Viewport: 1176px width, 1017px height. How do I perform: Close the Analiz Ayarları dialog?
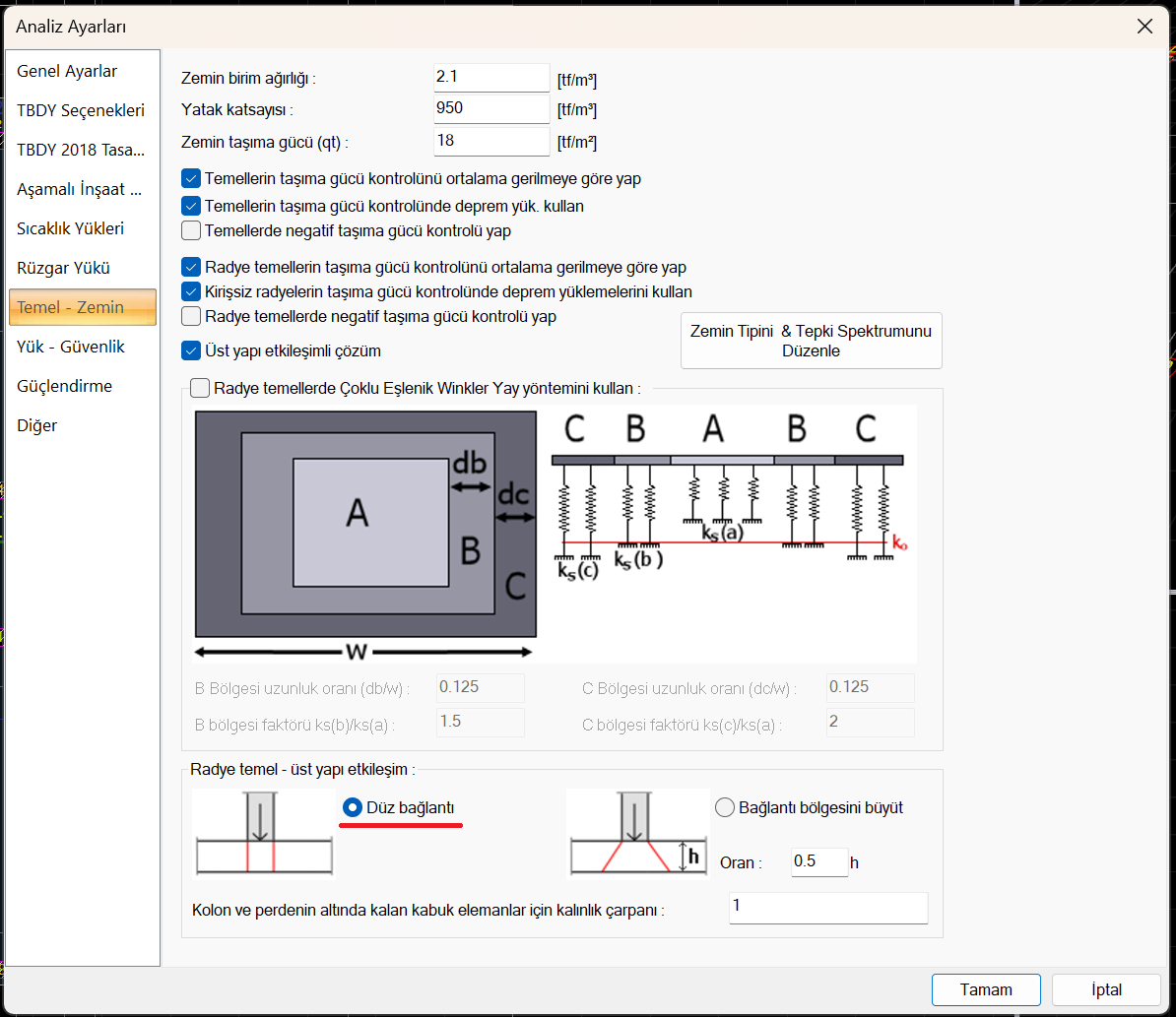(x=1144, y=27)
